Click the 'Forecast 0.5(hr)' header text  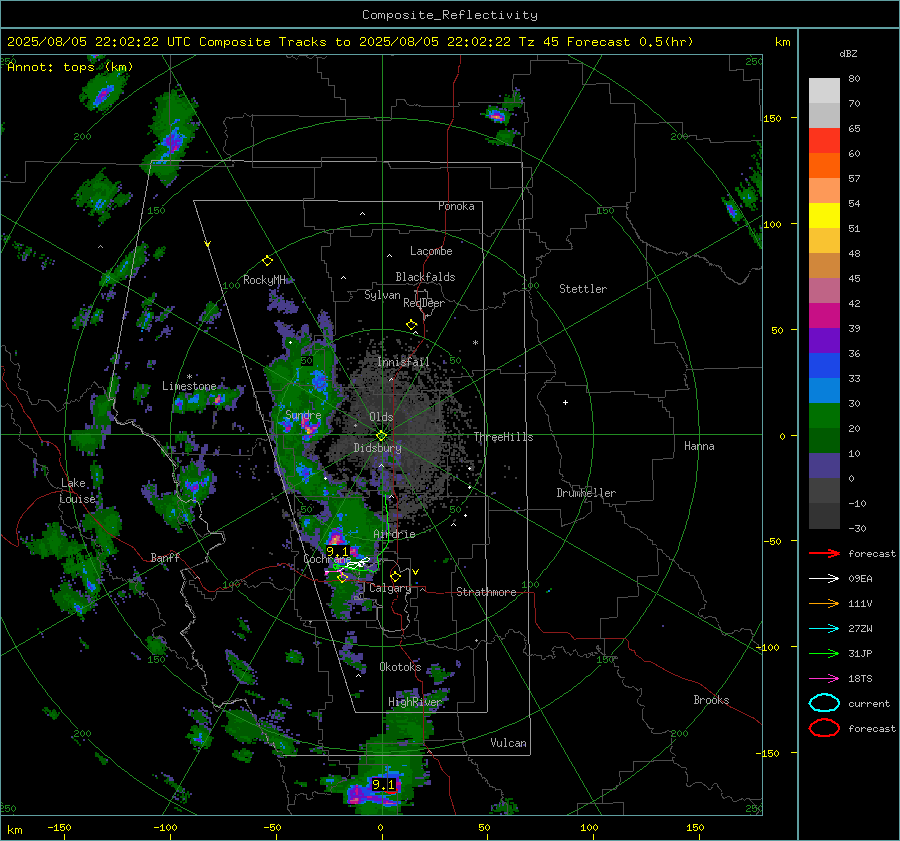tap(630, 42)
